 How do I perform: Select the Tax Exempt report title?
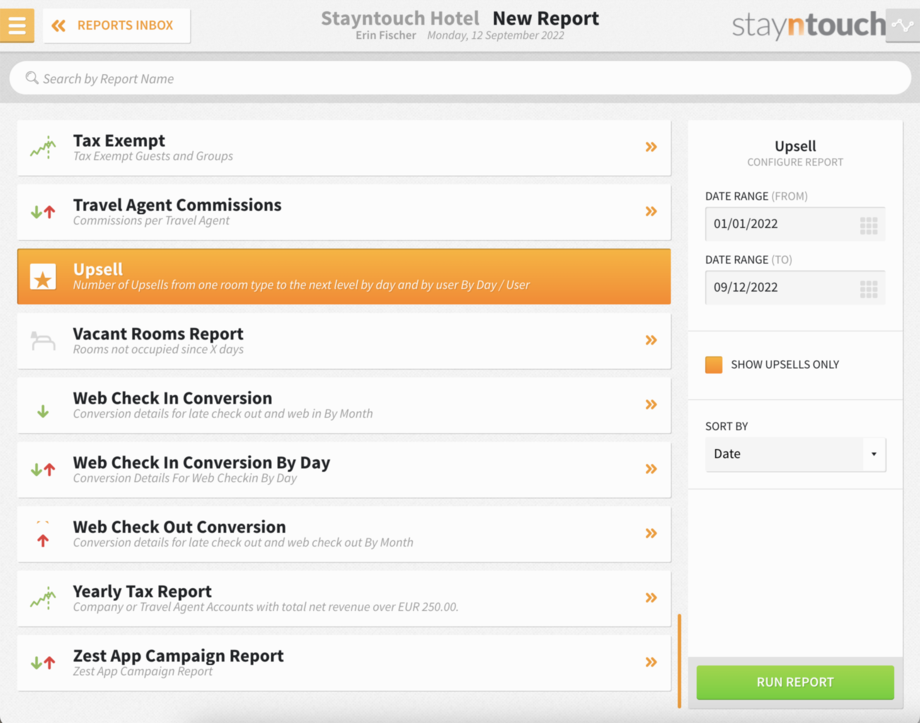click(x=119, y=140)
